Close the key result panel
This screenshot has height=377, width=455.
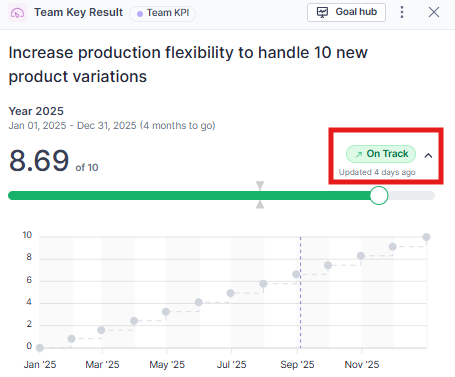pos(434,12)
